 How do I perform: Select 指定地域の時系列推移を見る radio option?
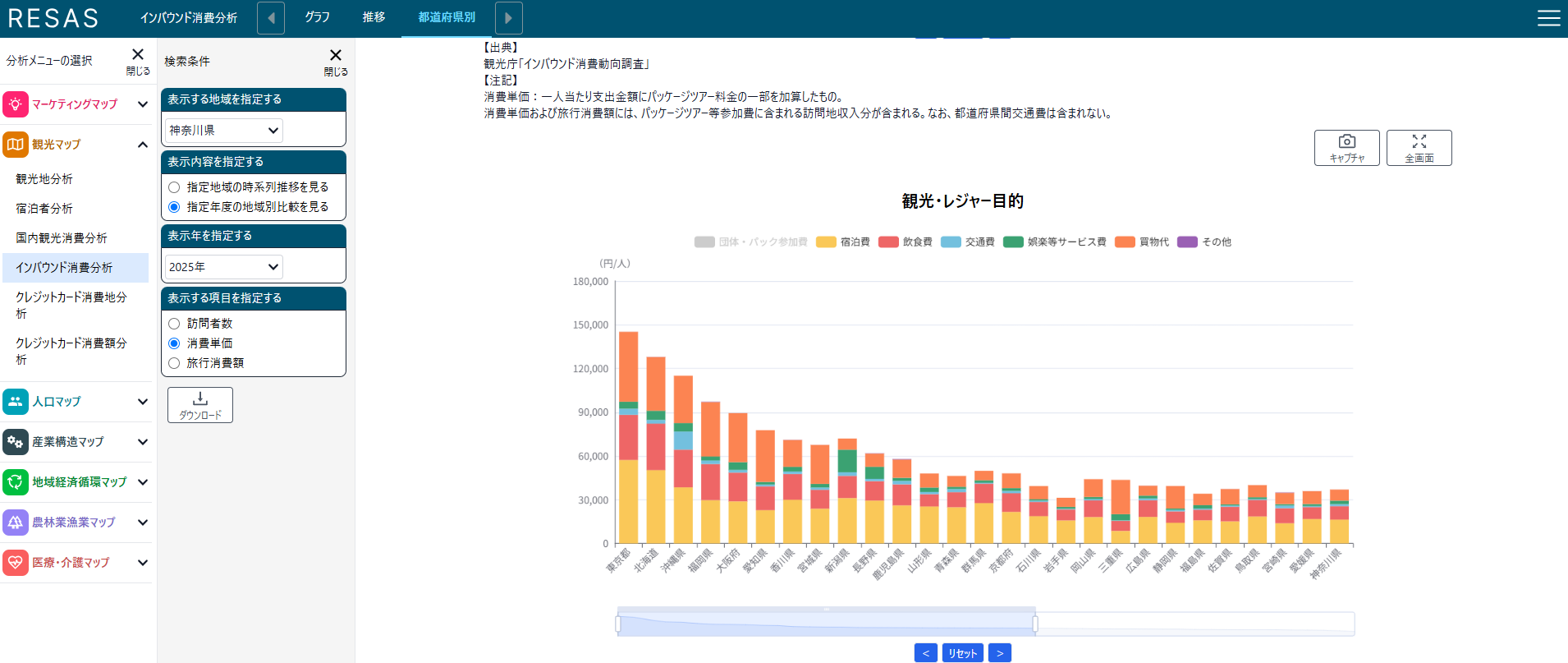174,187
